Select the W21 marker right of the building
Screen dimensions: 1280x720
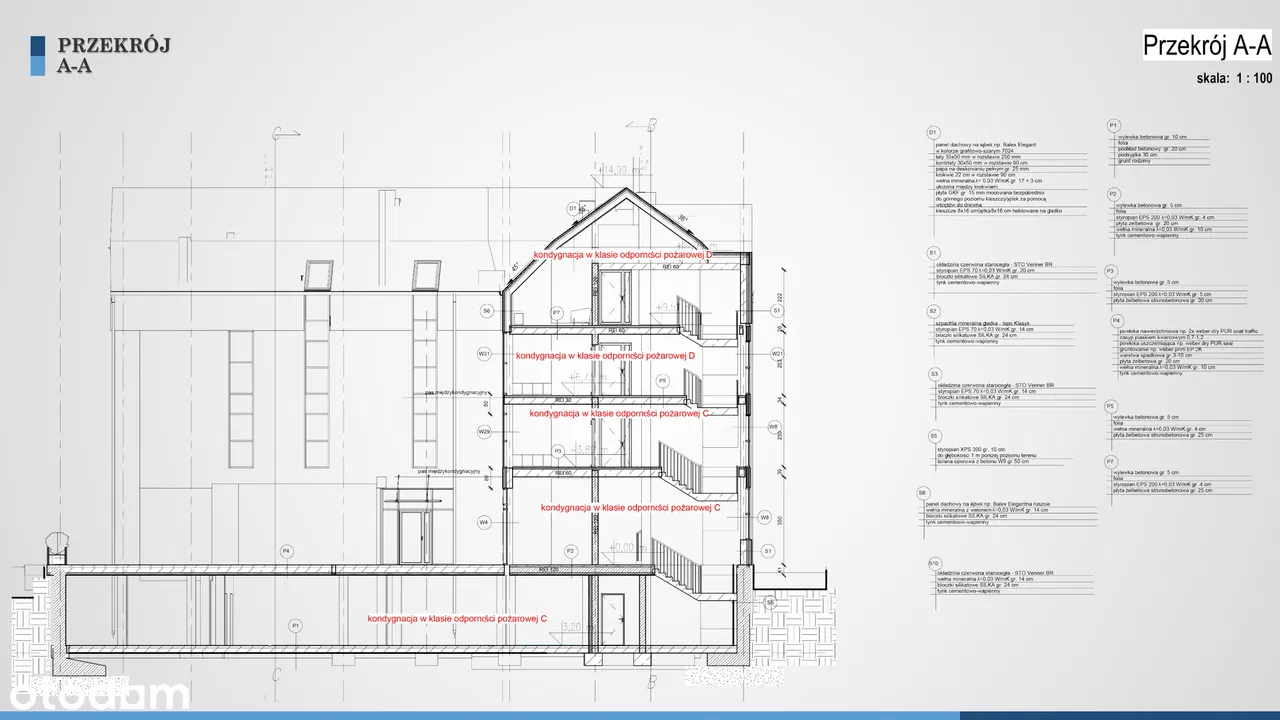click(777, 354)
